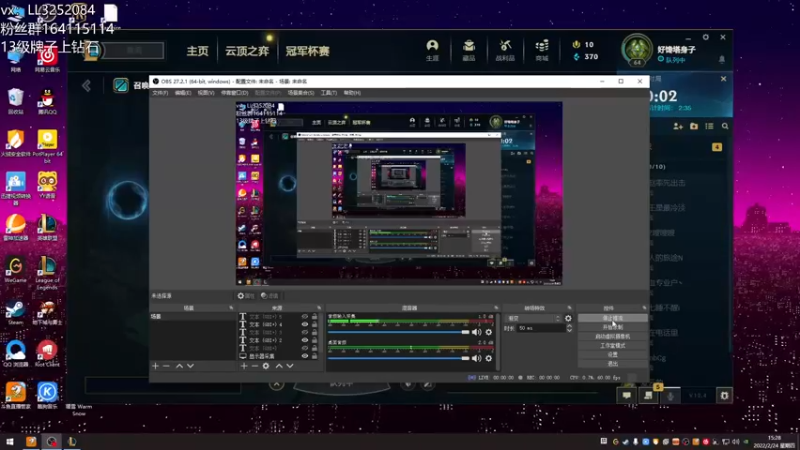The image size is (800, 450).
Task: Click 设置 settings button in OBS controls
Action: (613, 355)
